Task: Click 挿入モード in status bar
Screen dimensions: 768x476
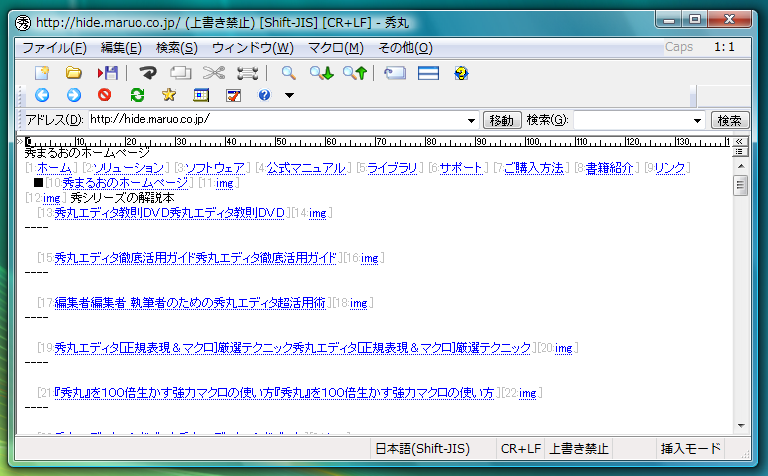Action: pos(691,449)
